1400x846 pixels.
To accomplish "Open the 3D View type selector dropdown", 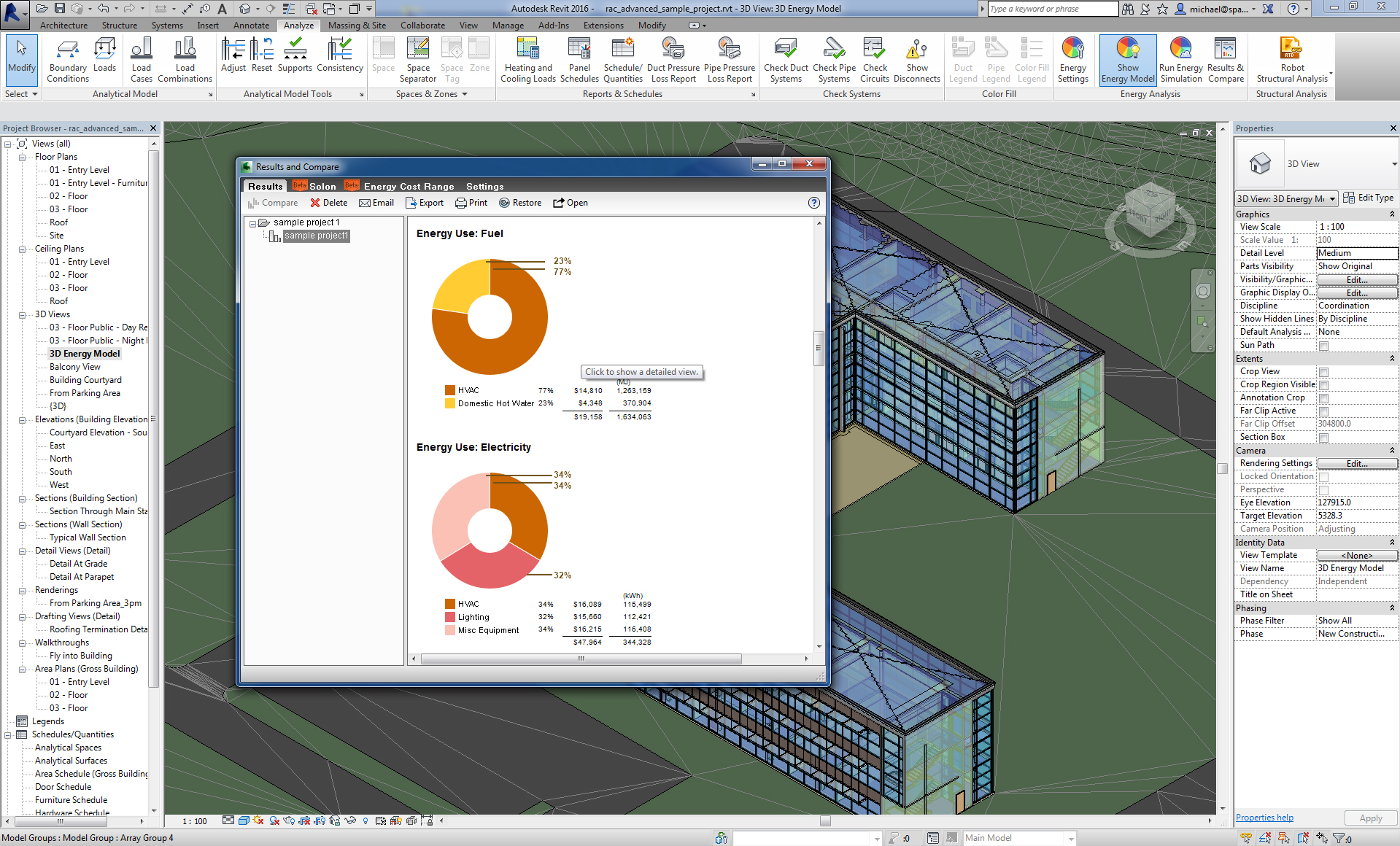I will click(1393, 164).
